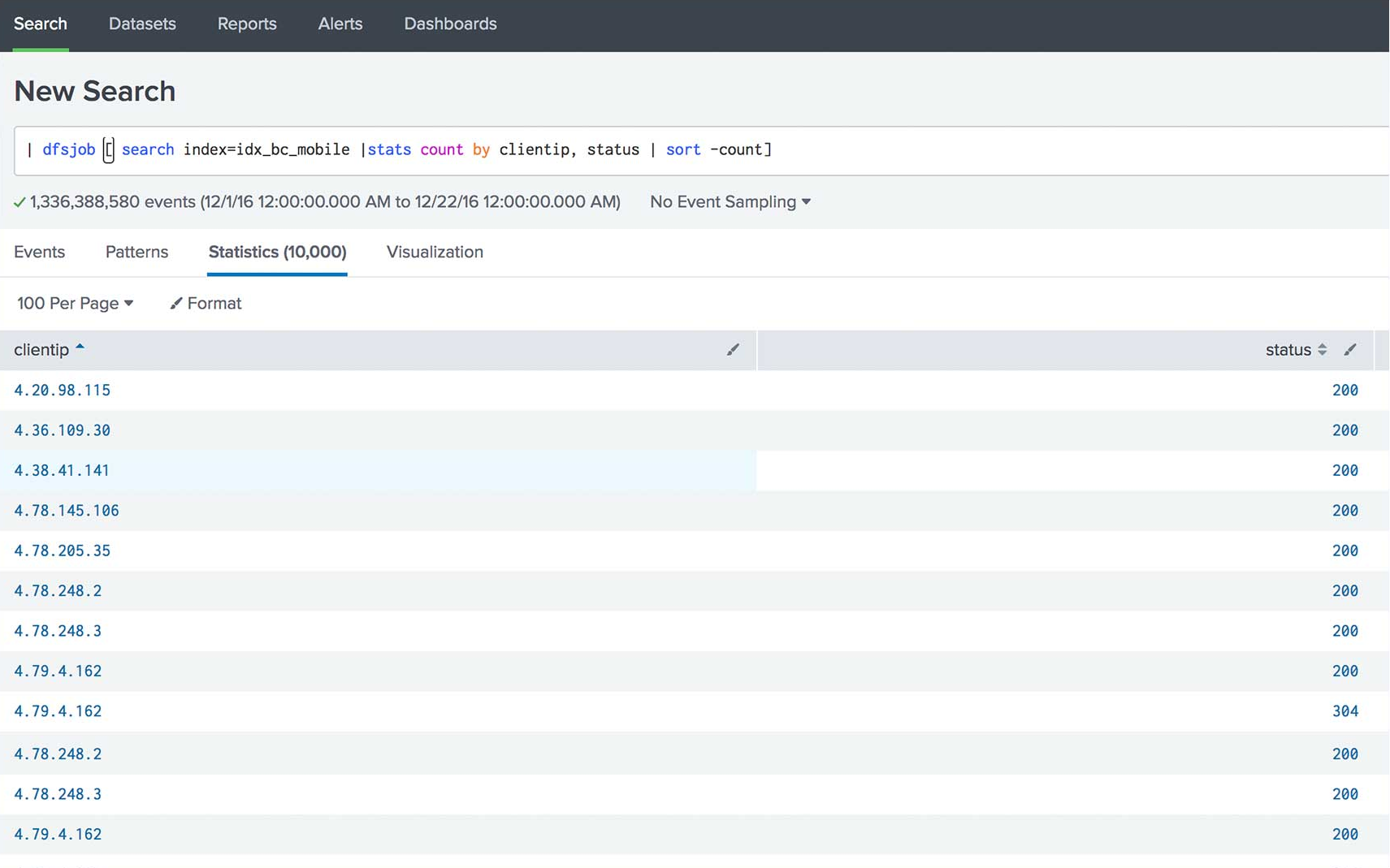Click the clientip column edit pencil icon
This screenshot has height=868, width=1390.
(733, 350)
